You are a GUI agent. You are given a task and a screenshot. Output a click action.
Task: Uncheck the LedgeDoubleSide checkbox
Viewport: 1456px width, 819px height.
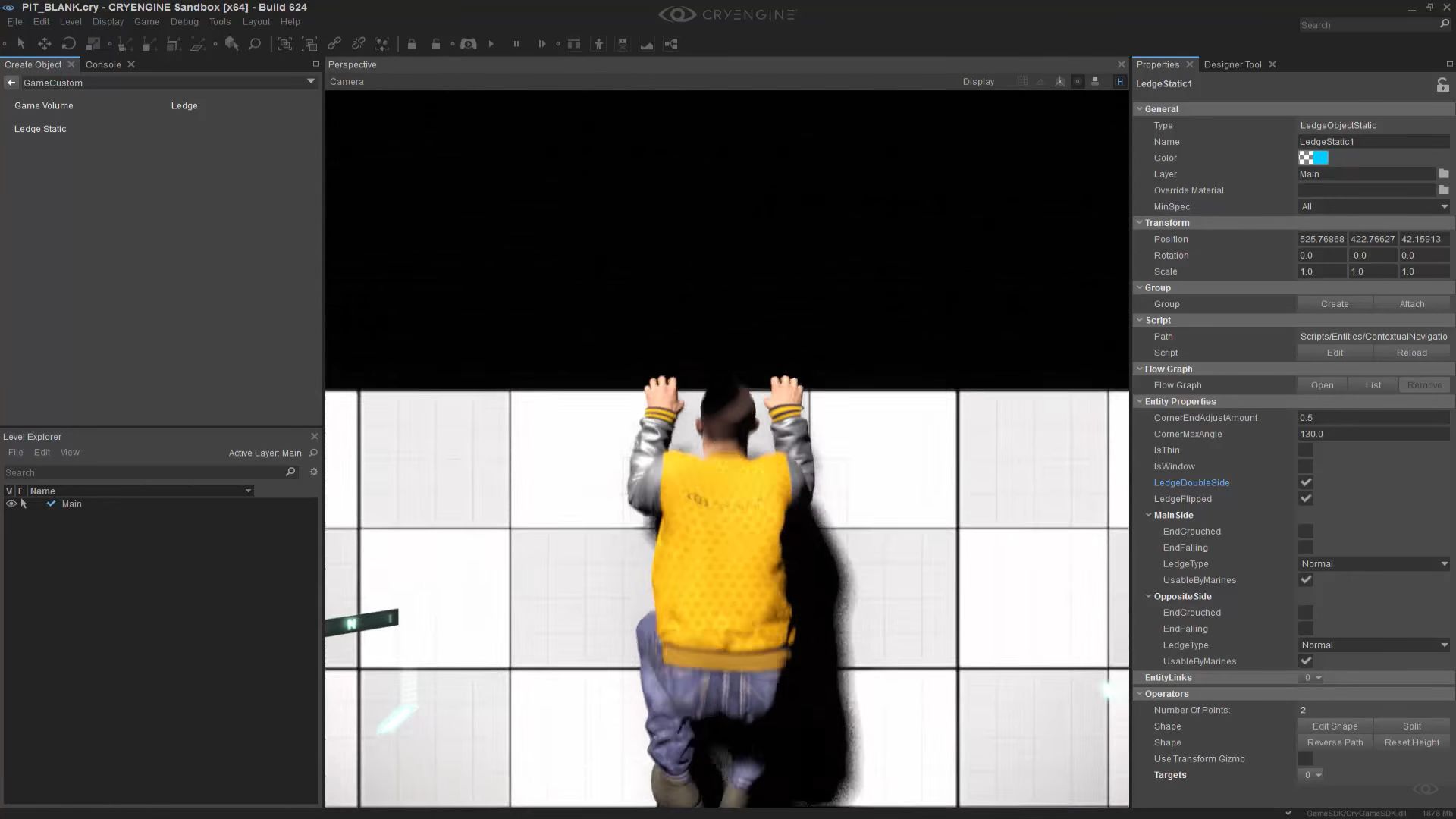coord(1306,483)
